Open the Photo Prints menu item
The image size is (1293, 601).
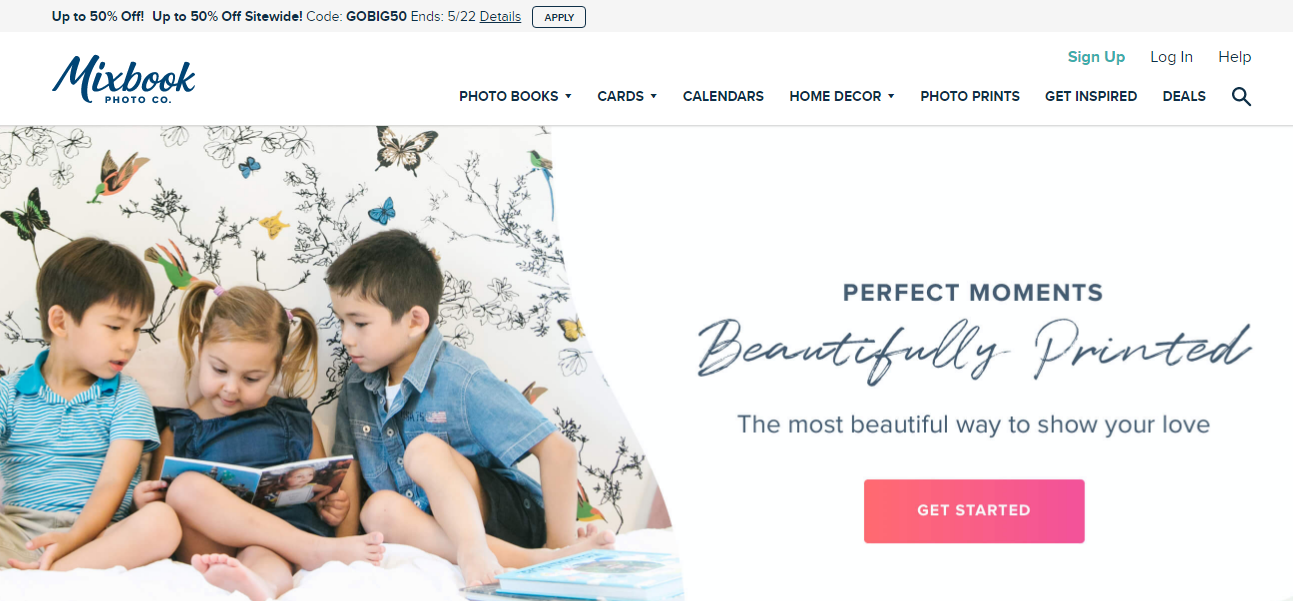pyautogui.click(x=970, y=96)
